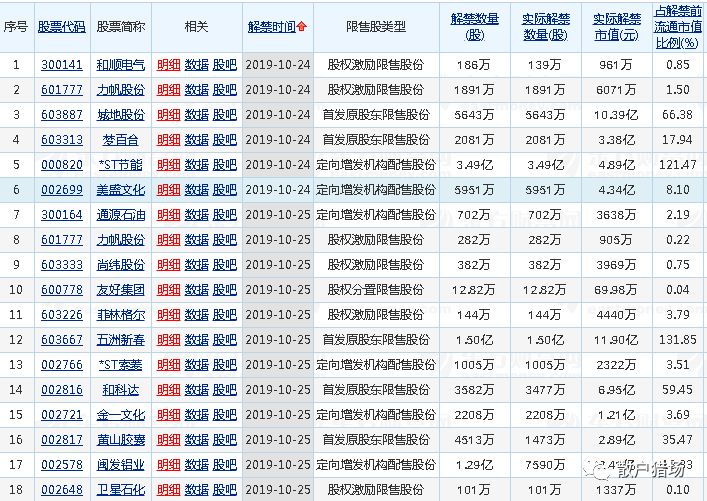Open stock 五洲新春
Viewport: 707px width, 501px height.
(121, 340)
